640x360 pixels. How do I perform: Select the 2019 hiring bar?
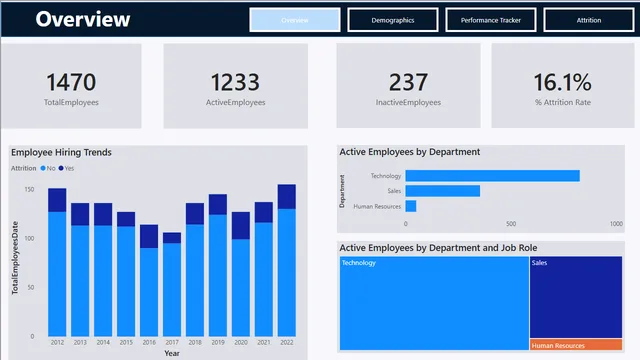(x=218, y=265)
